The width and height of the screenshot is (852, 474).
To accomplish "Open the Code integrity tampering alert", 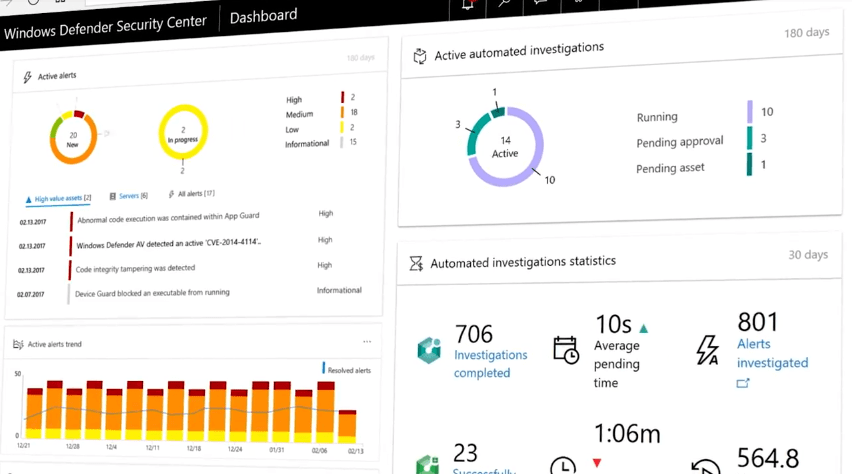I will coord(135,269).
